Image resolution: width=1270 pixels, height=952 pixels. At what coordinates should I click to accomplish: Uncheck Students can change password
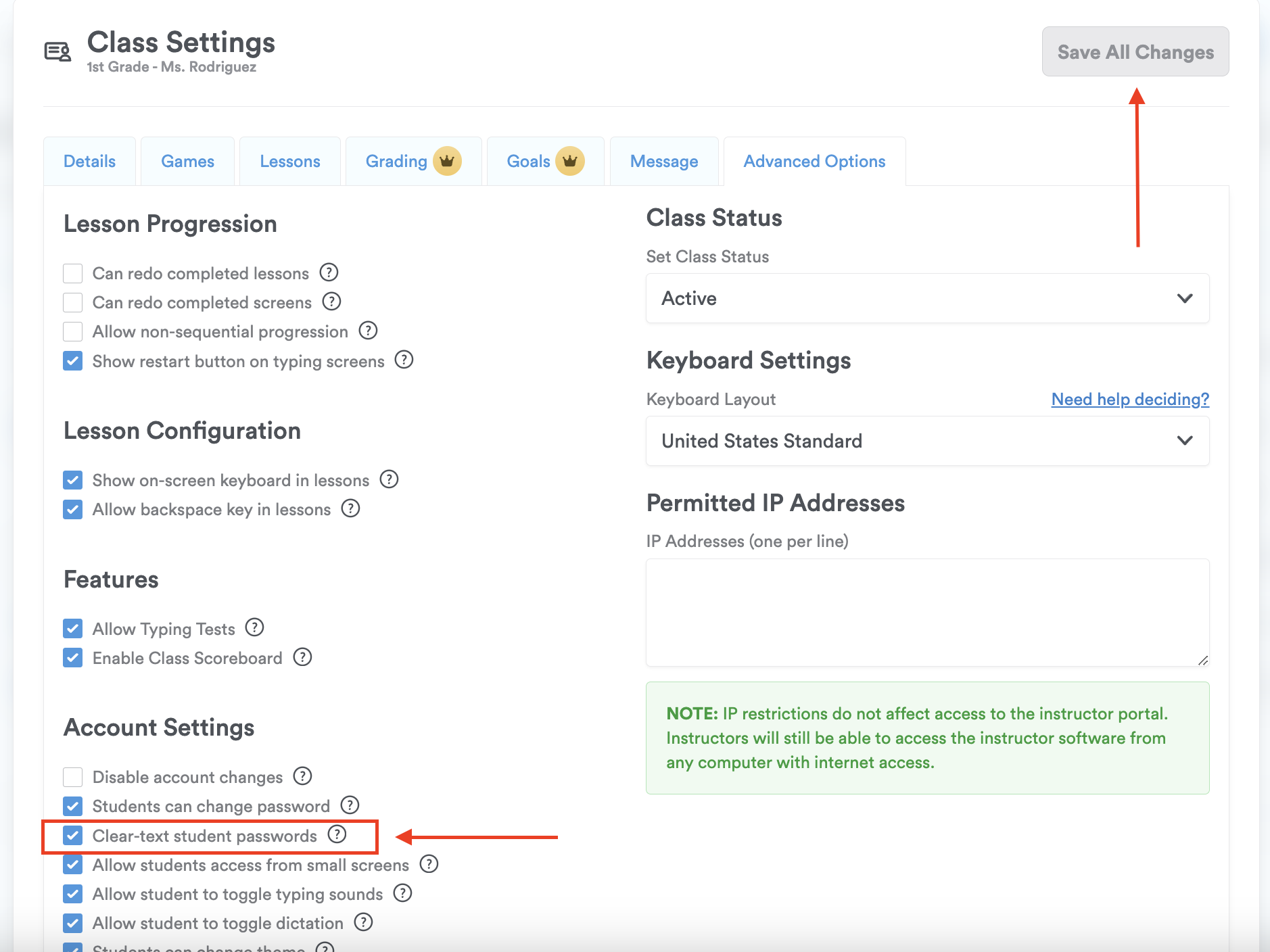pos(73,806)
